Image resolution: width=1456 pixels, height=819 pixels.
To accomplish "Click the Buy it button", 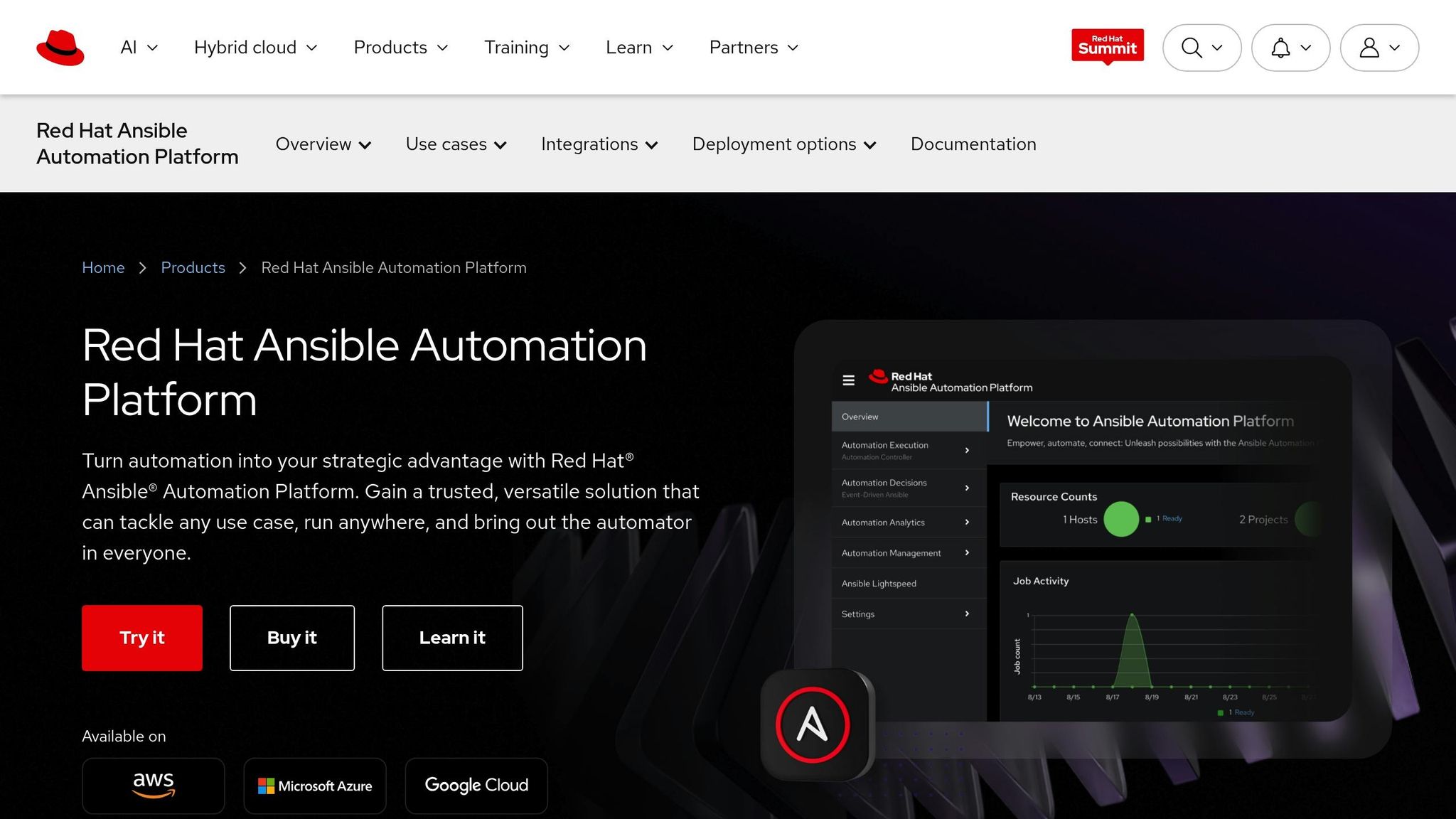I will tap(292, 638).
